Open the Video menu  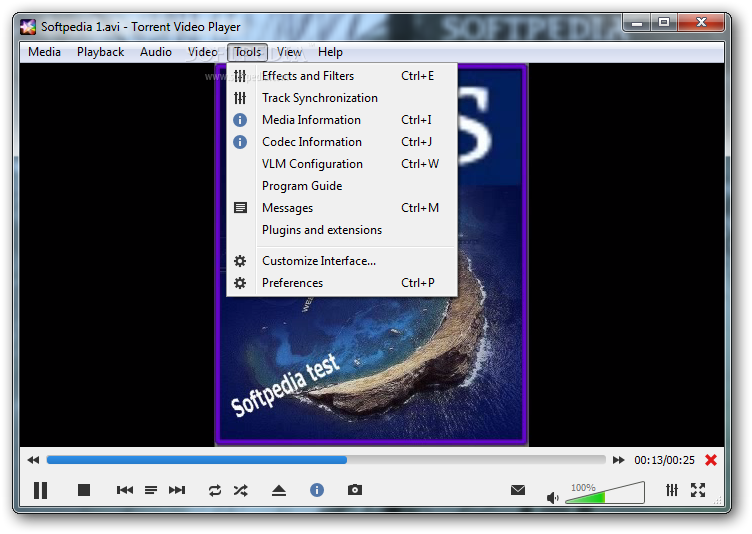pos(202,52)
